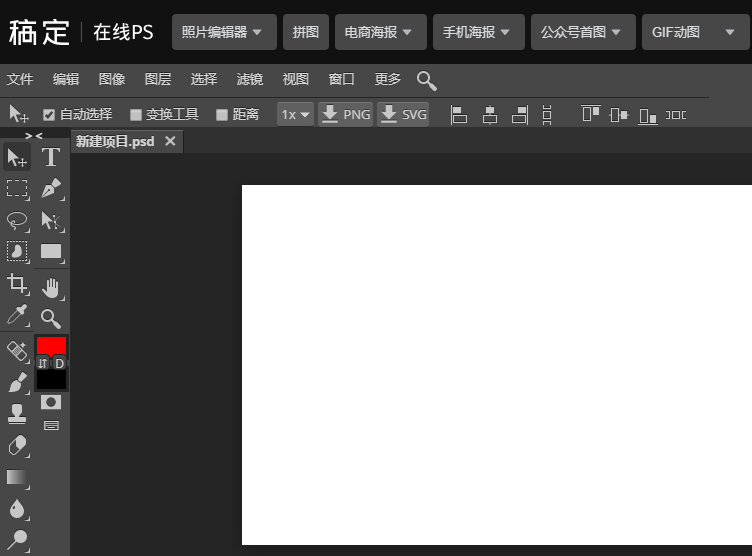752x556 pixels.
Task: Select the Pen tool
Action: [51, 189]
